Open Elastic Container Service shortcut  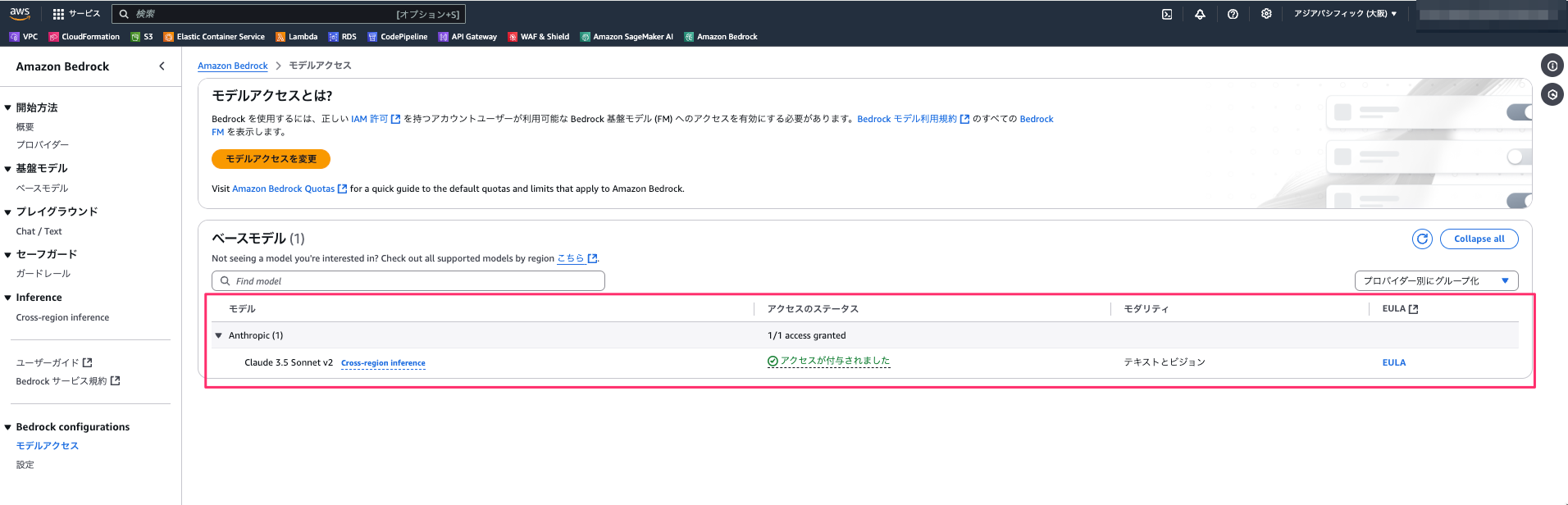(x=214, y=37)
